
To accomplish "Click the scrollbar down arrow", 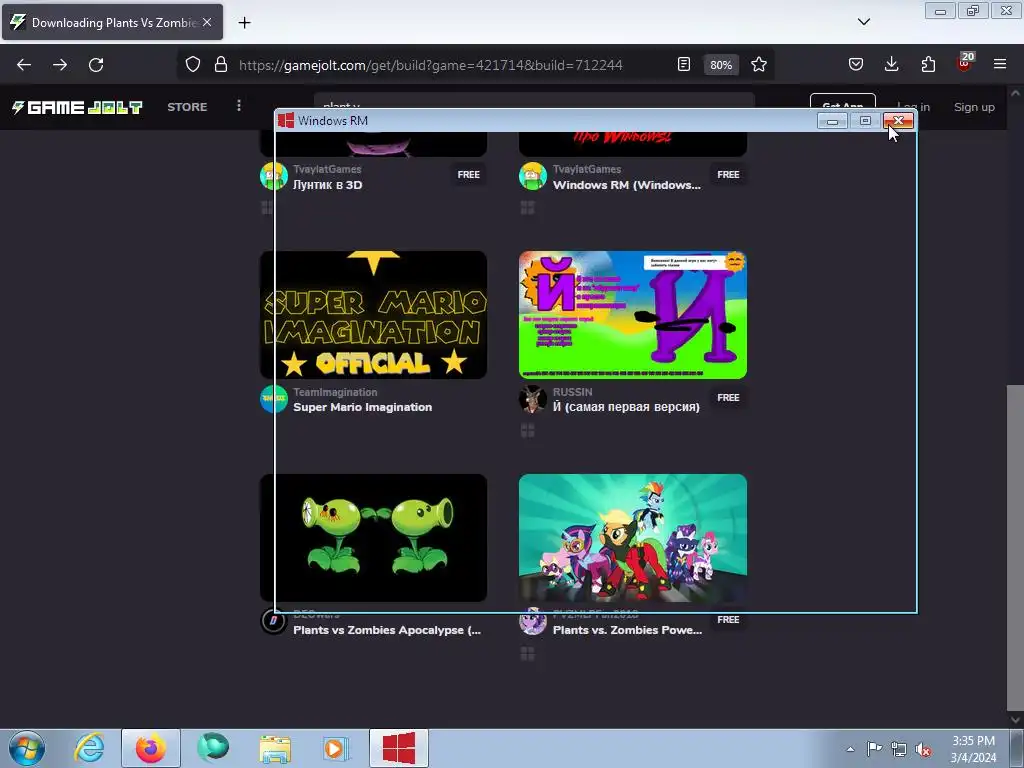I will tap(1015, 720).
